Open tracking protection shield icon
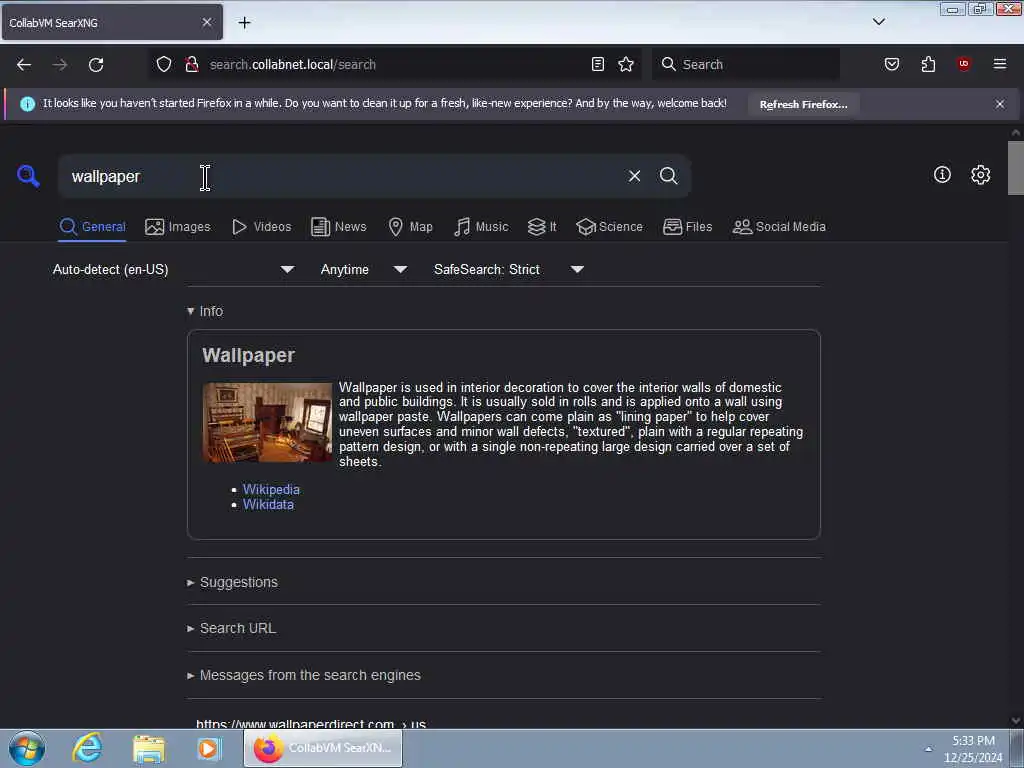 tap(164, 64)
